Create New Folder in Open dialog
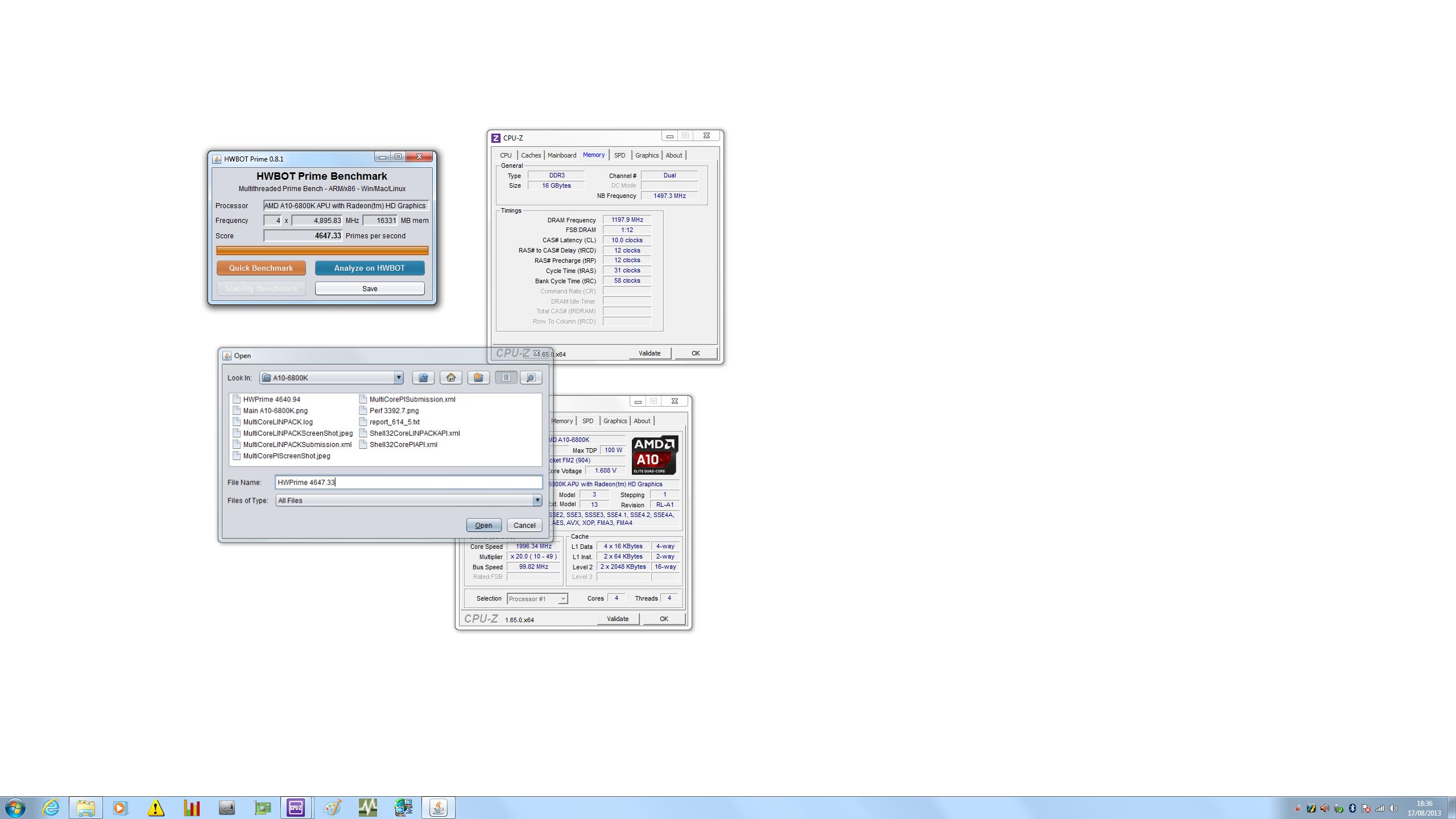The image size is (1456, 819). coord(478,378)
